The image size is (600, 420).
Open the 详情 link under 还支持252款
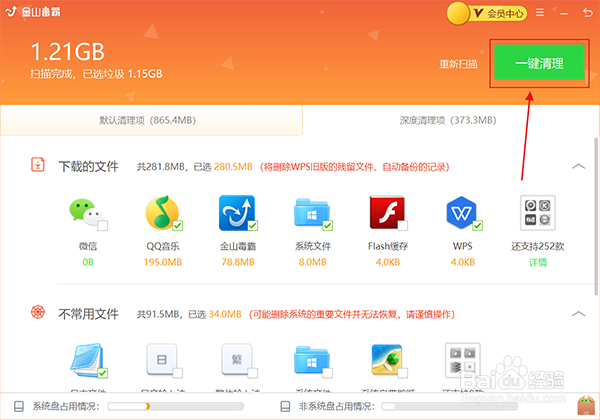click(x=538, y=262)
